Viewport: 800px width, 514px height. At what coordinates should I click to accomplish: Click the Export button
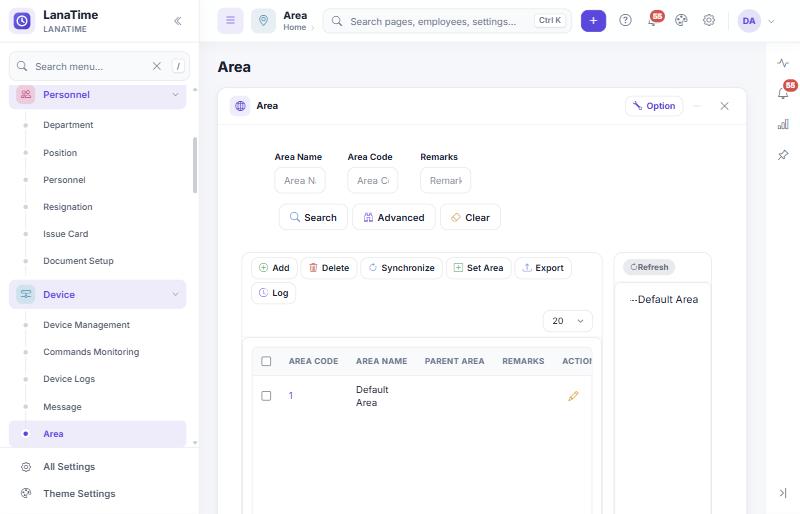click(543, 268)
